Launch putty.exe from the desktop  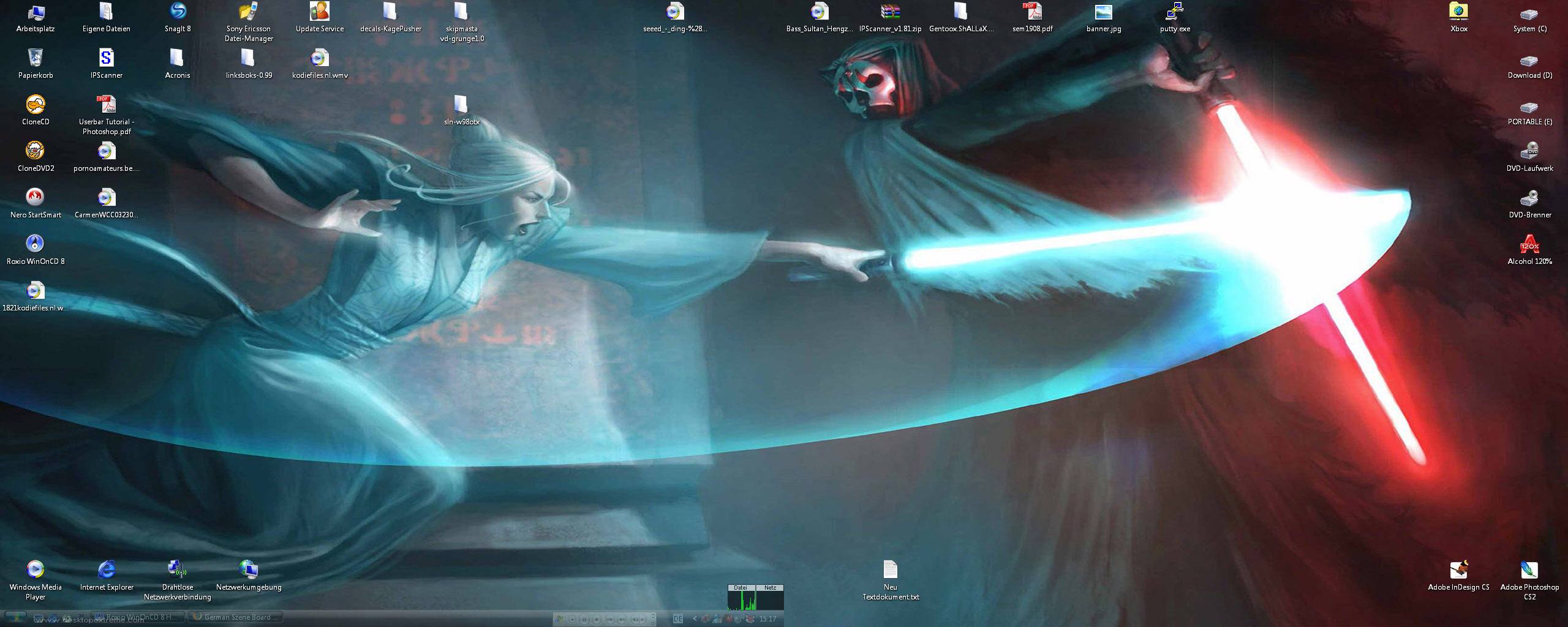coord(1175,18)
